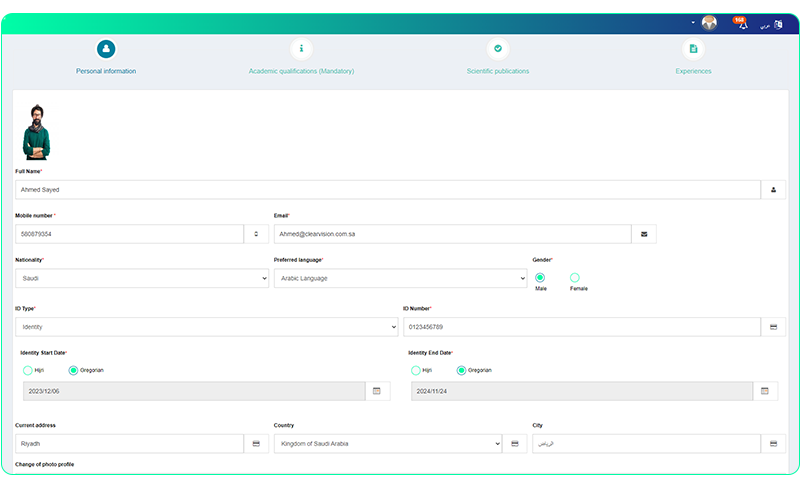The width and height of the screenshot is (800, 500).
Task: Expand the Preferred language dropdown
Action: [x=400, y=279]
